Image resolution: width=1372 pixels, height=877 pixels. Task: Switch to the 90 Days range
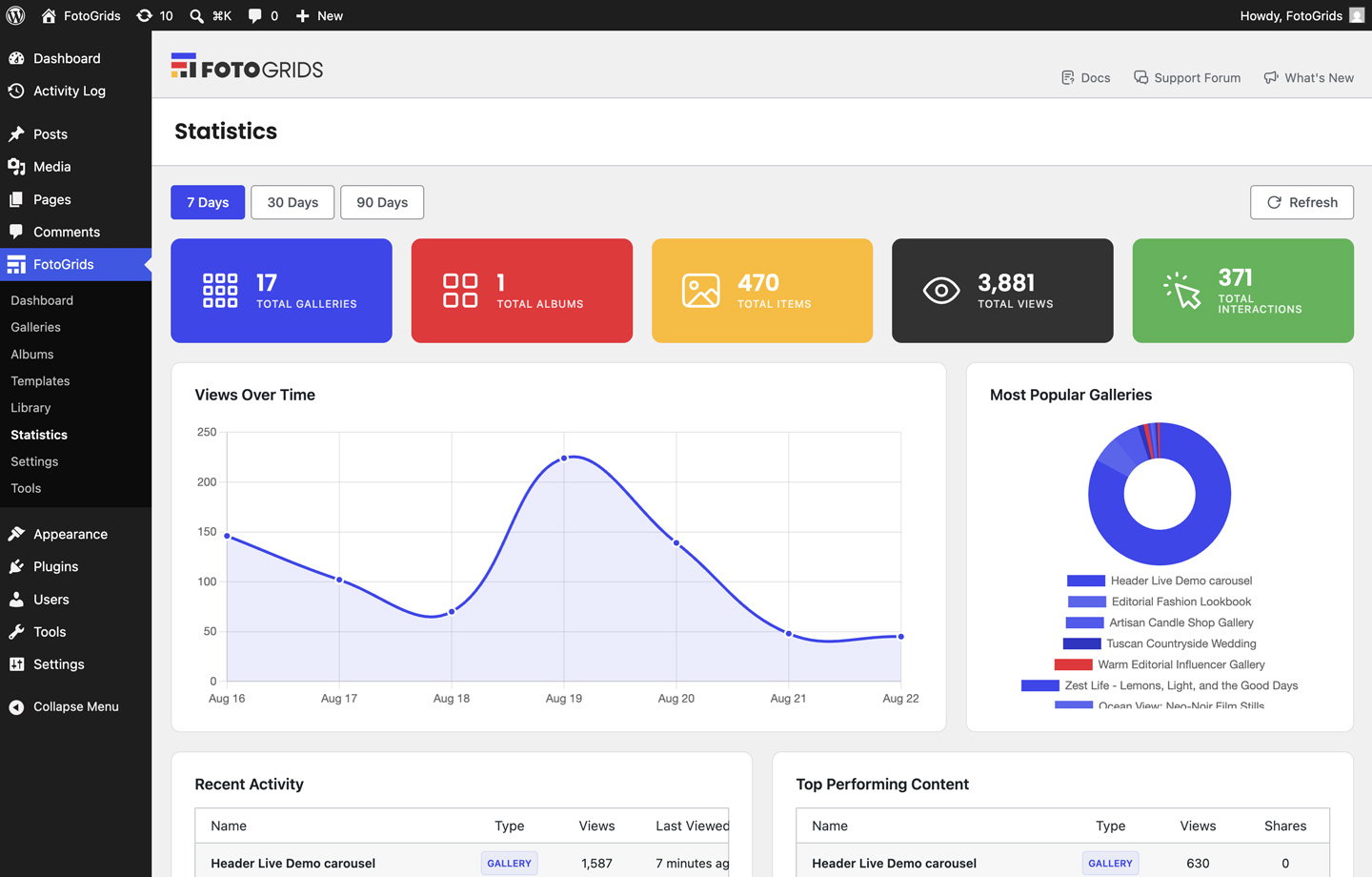382,202
